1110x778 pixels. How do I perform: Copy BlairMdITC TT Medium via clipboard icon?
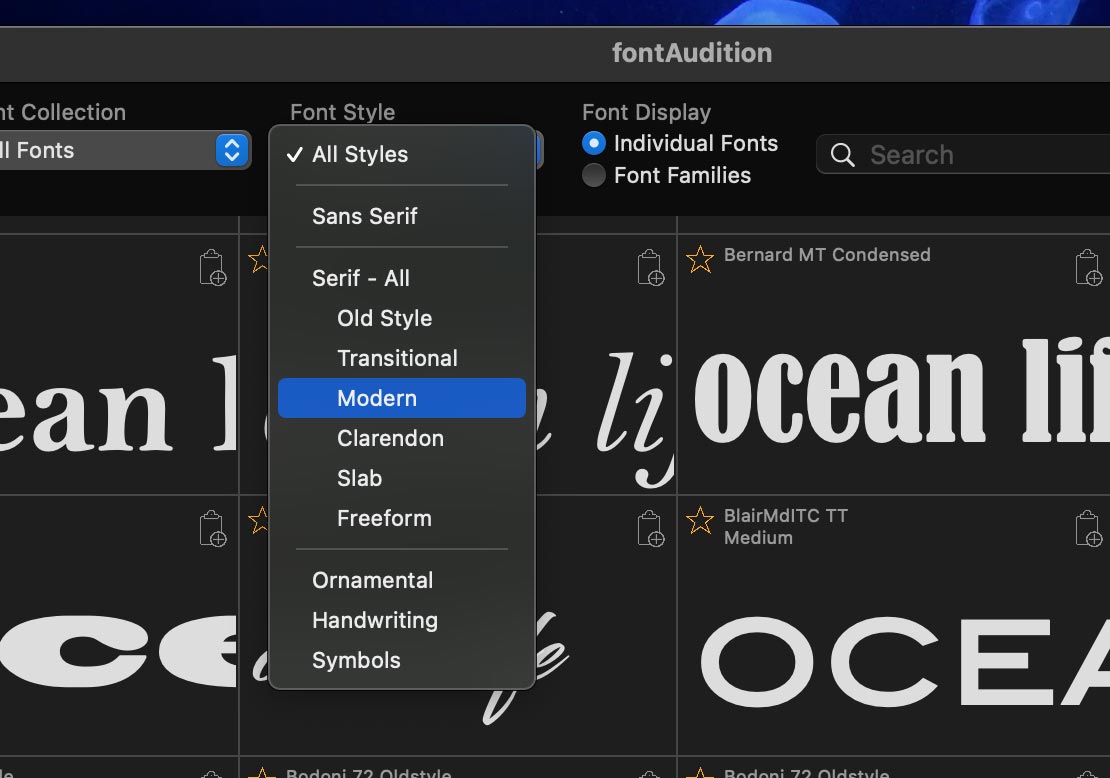[x=1087, y=528]
